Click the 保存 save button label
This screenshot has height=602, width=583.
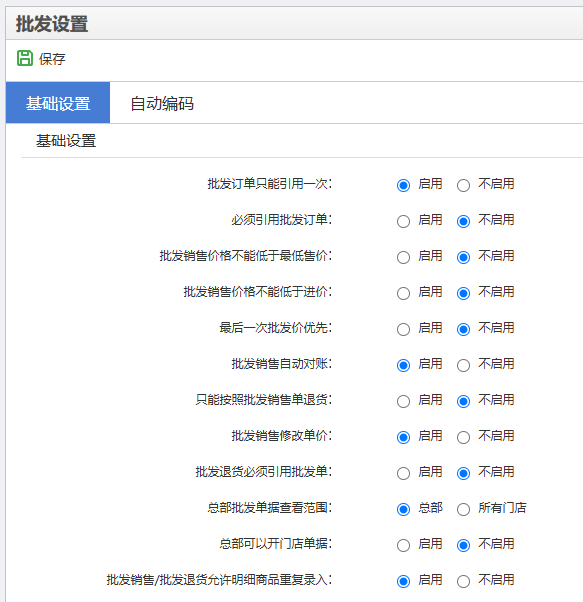click(52, 59)
